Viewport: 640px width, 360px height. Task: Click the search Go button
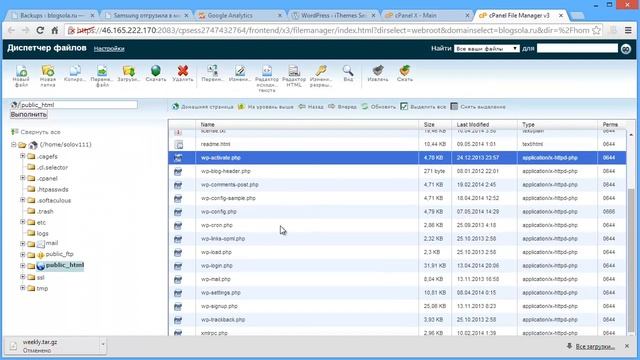click(x=626, y=49)
